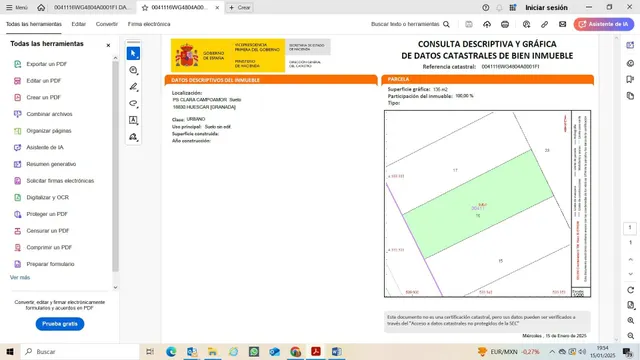Open the Windows Start menu

[x=10, y=351]
